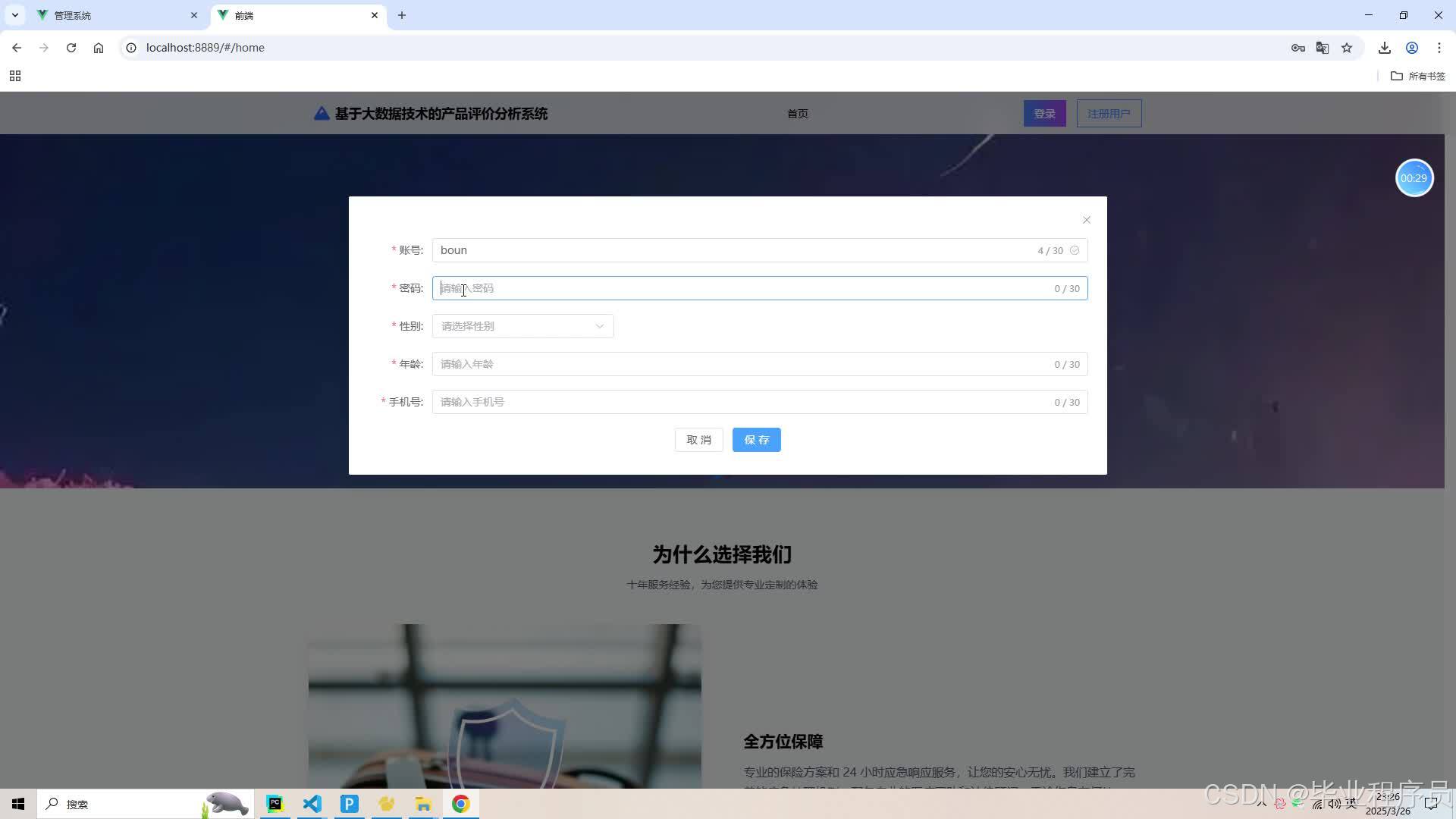Close the 管理系统 tab
This screenshot has height=819, width=1456.
tap(193, 15)
